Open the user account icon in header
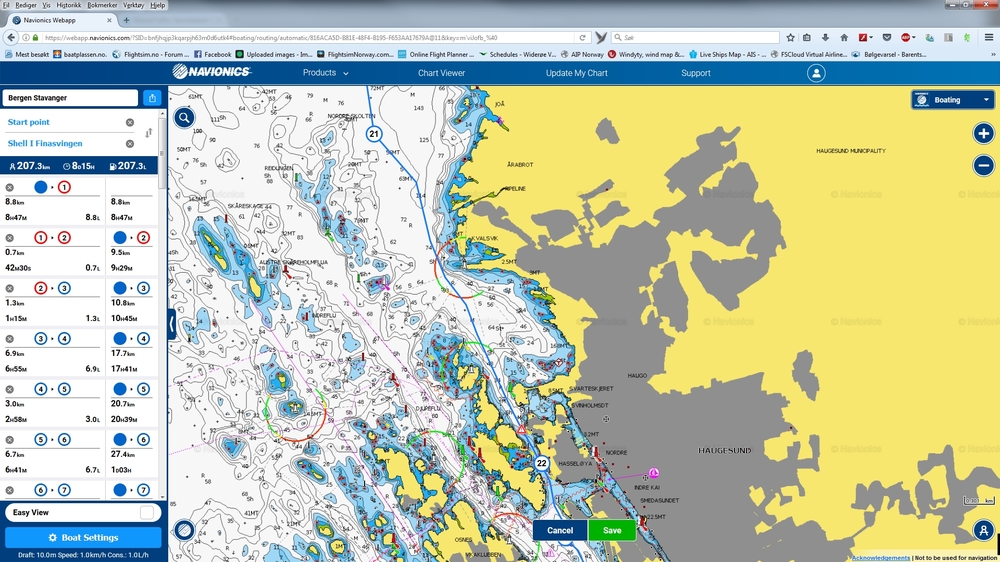This screenshot has width=1000, height=562. click(x=816, y=73)
